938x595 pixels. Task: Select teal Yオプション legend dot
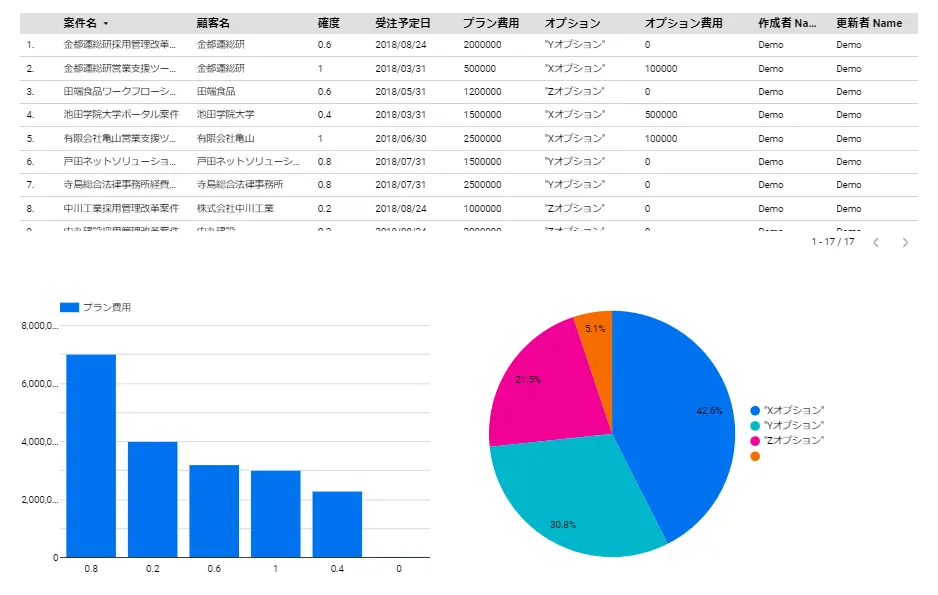755,425
